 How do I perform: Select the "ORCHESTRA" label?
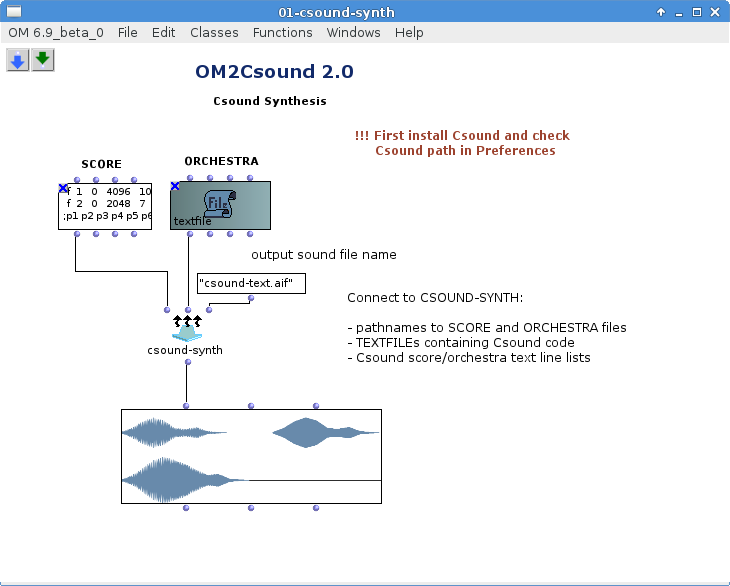point(222,161)
